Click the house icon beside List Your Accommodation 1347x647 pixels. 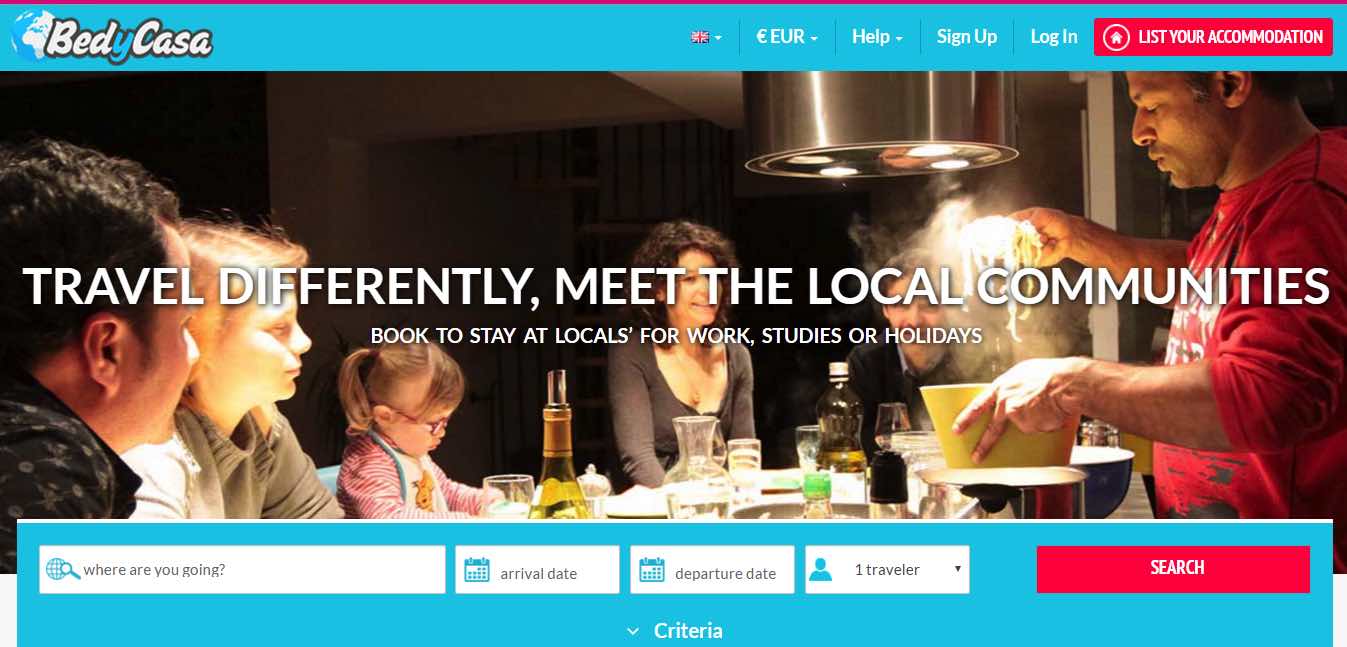click(x=1116, y=37)
